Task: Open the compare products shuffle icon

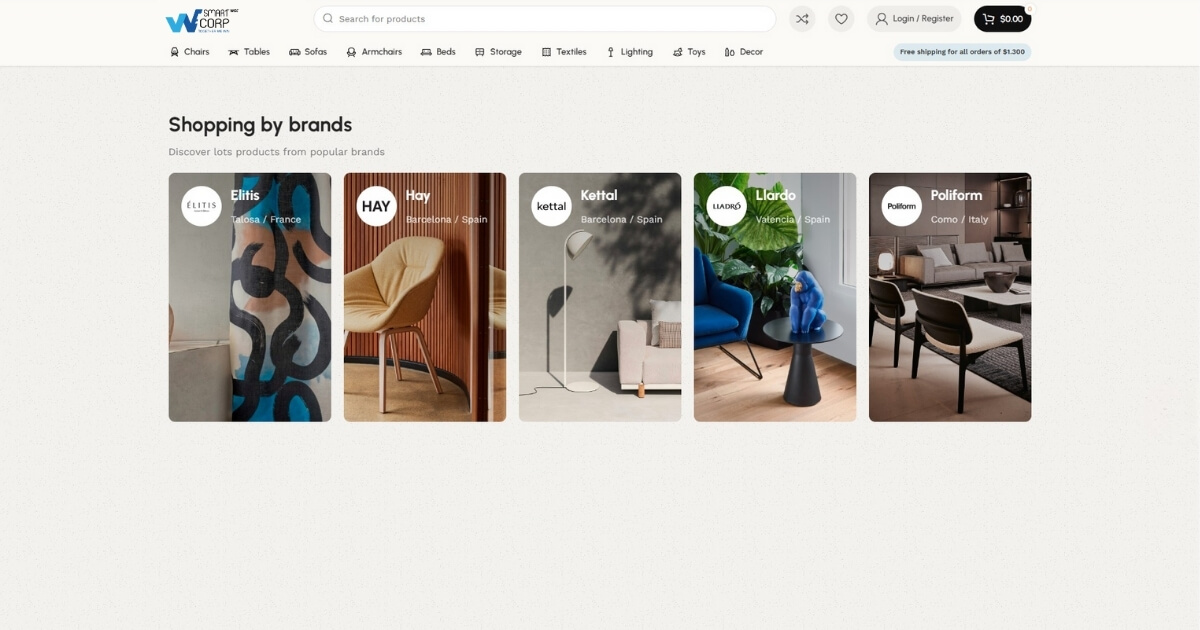Action: point(801,19)
